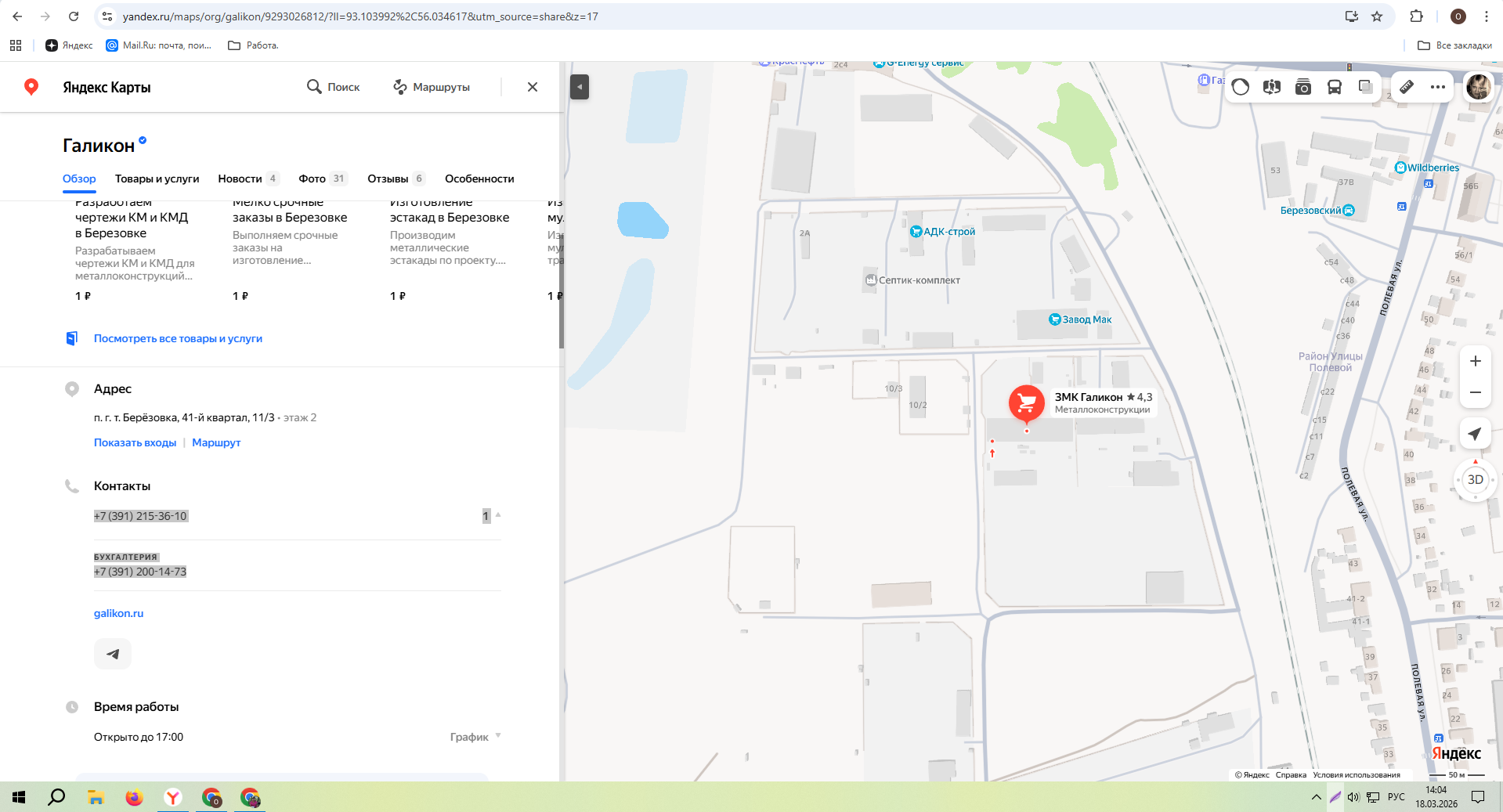The image size is (1503, 812).
Task: Open map layers selector
Action: (1366, 87)
